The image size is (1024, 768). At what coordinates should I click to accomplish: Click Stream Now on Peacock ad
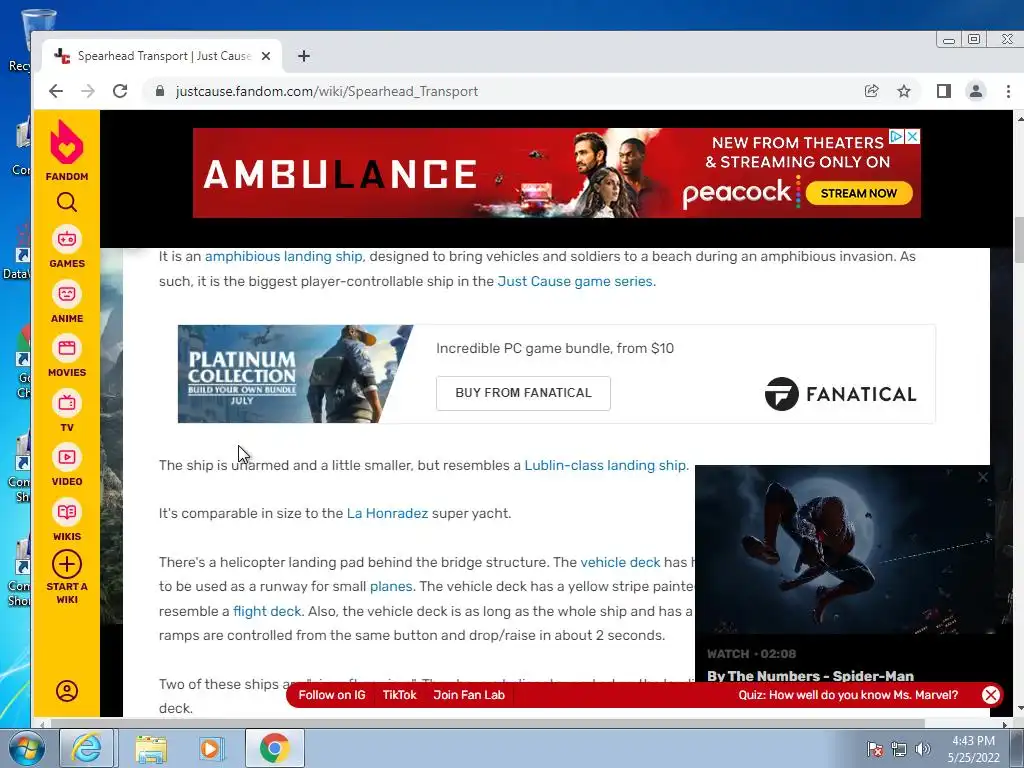[x=858, y=193]
